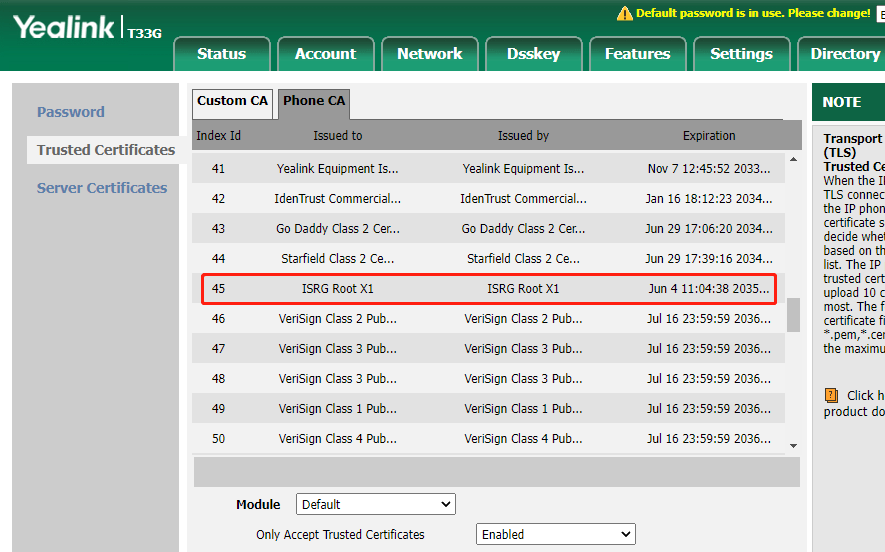Click expiration Jun 4 11:04:38 2035
885x552 pixels.
(709, 288)
